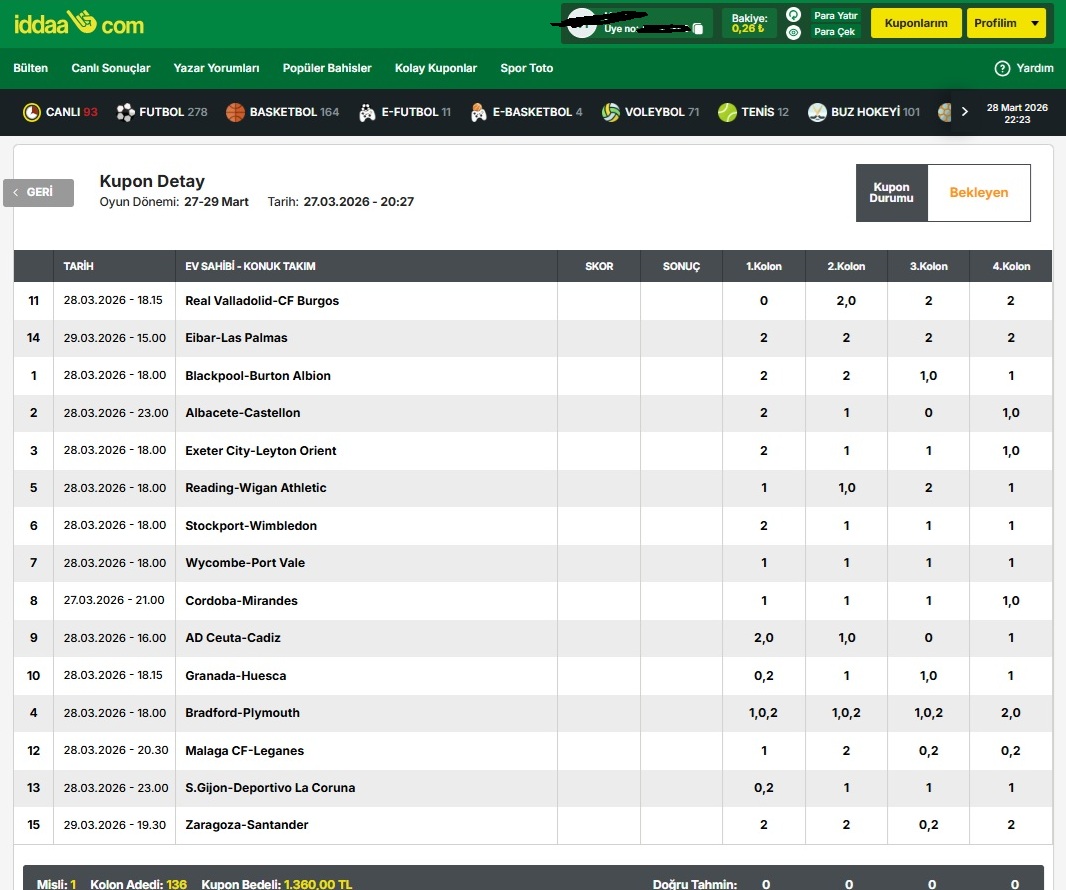
Task: Click S.Gijon-Deportivo La Coruna match
Action: pos(270,787)
